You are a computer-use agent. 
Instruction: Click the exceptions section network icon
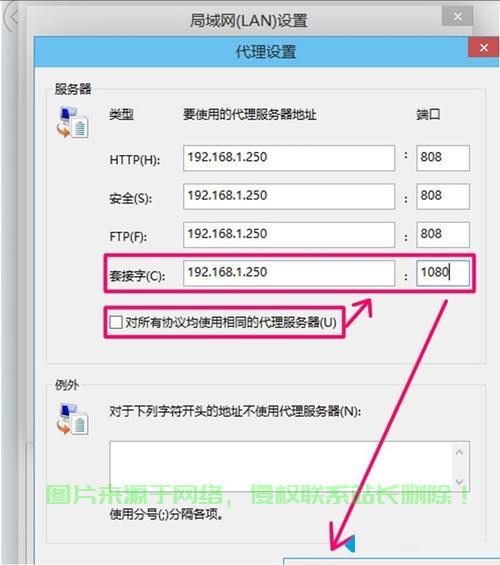pos(72,419)
